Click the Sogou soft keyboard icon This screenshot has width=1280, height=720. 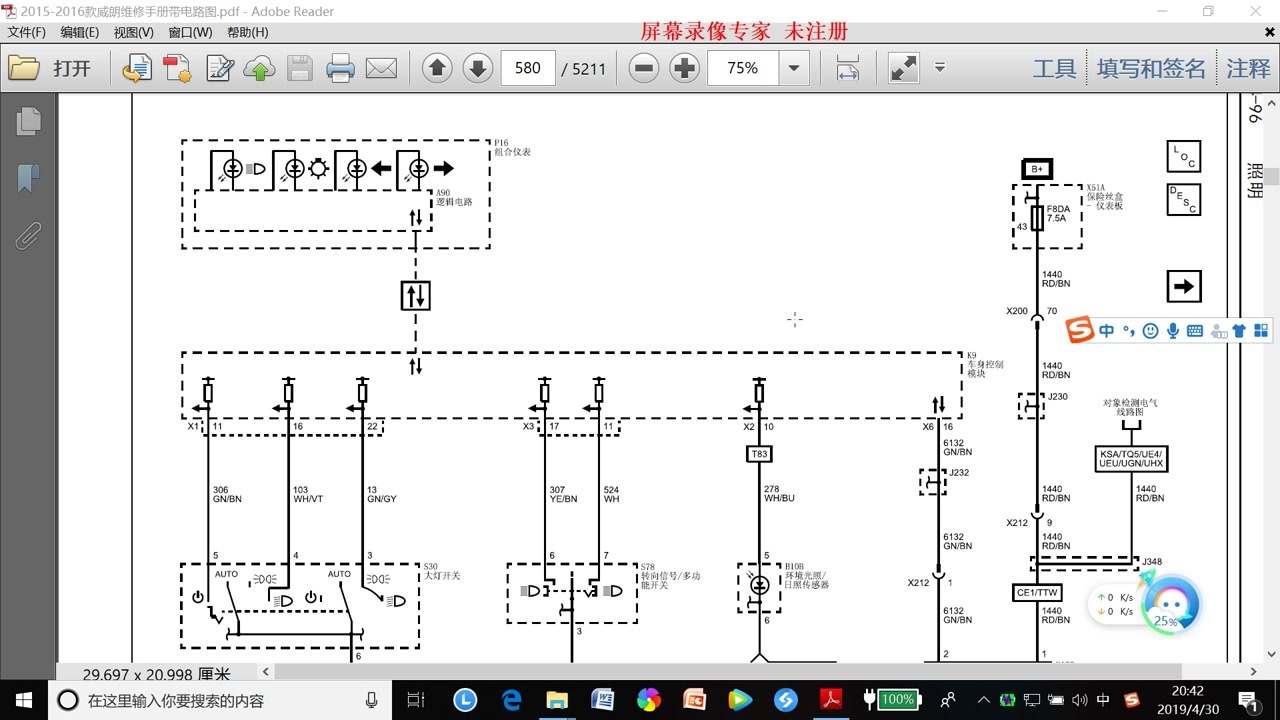point(1194,331)
